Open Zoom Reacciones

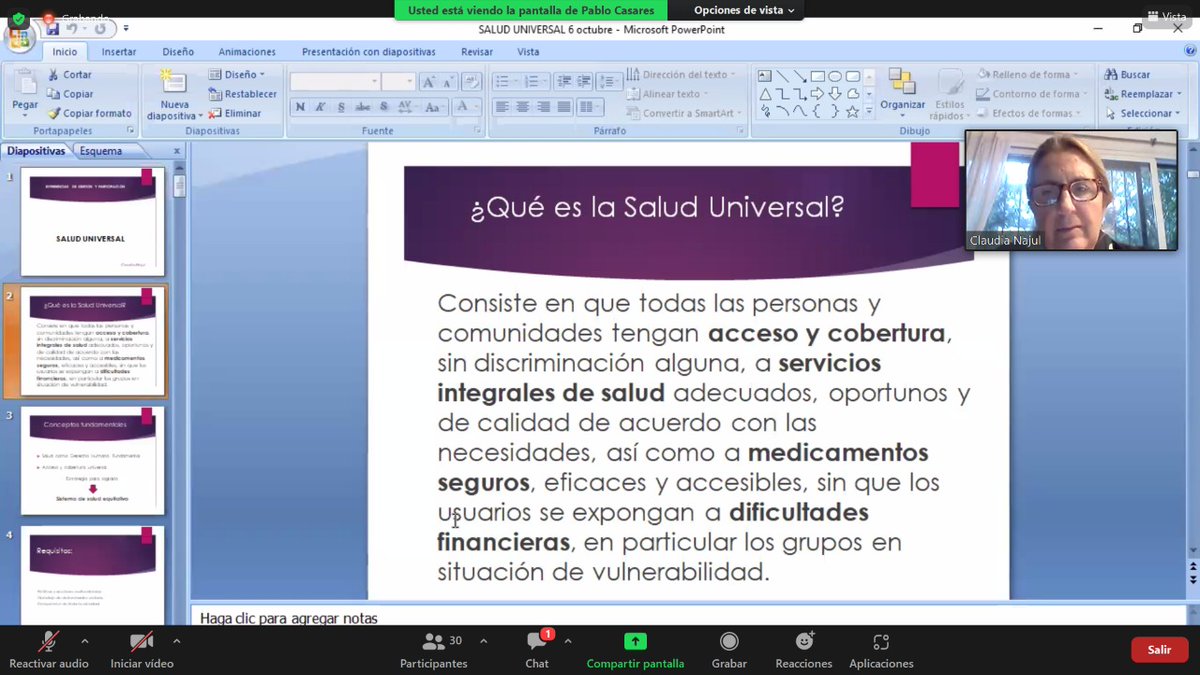(x=804, y=650)
